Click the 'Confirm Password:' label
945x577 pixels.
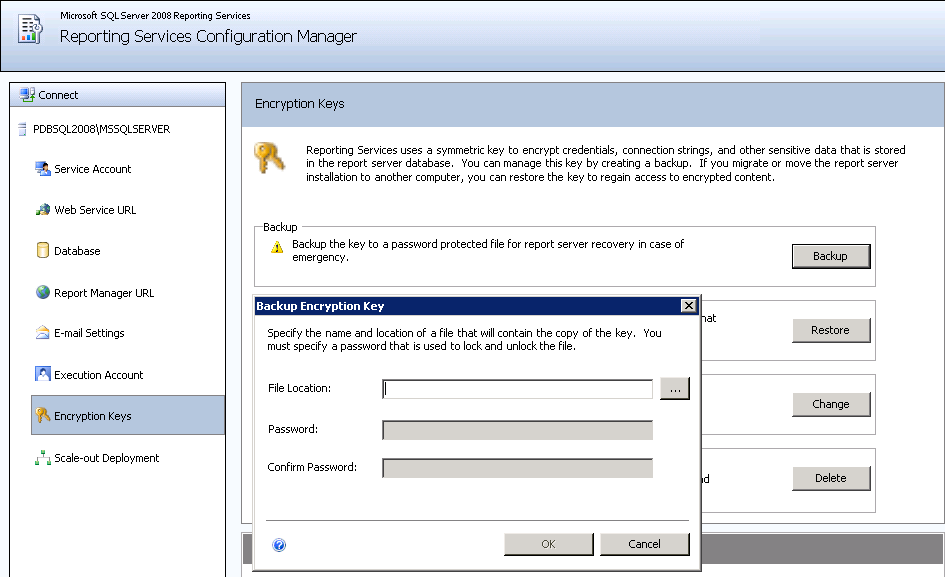(312, 467)
